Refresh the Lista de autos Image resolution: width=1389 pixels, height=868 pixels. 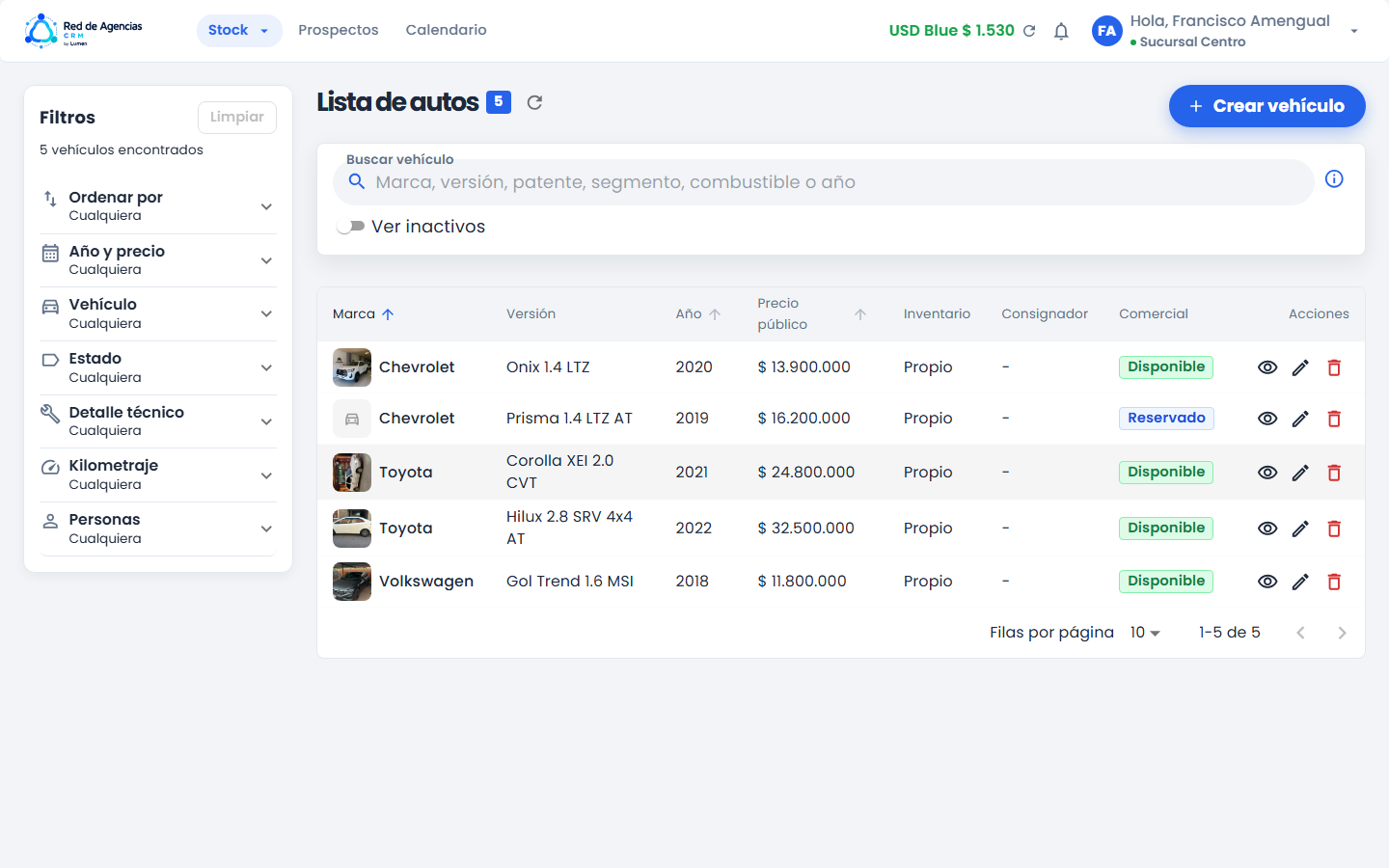click(x=534, y=102)
